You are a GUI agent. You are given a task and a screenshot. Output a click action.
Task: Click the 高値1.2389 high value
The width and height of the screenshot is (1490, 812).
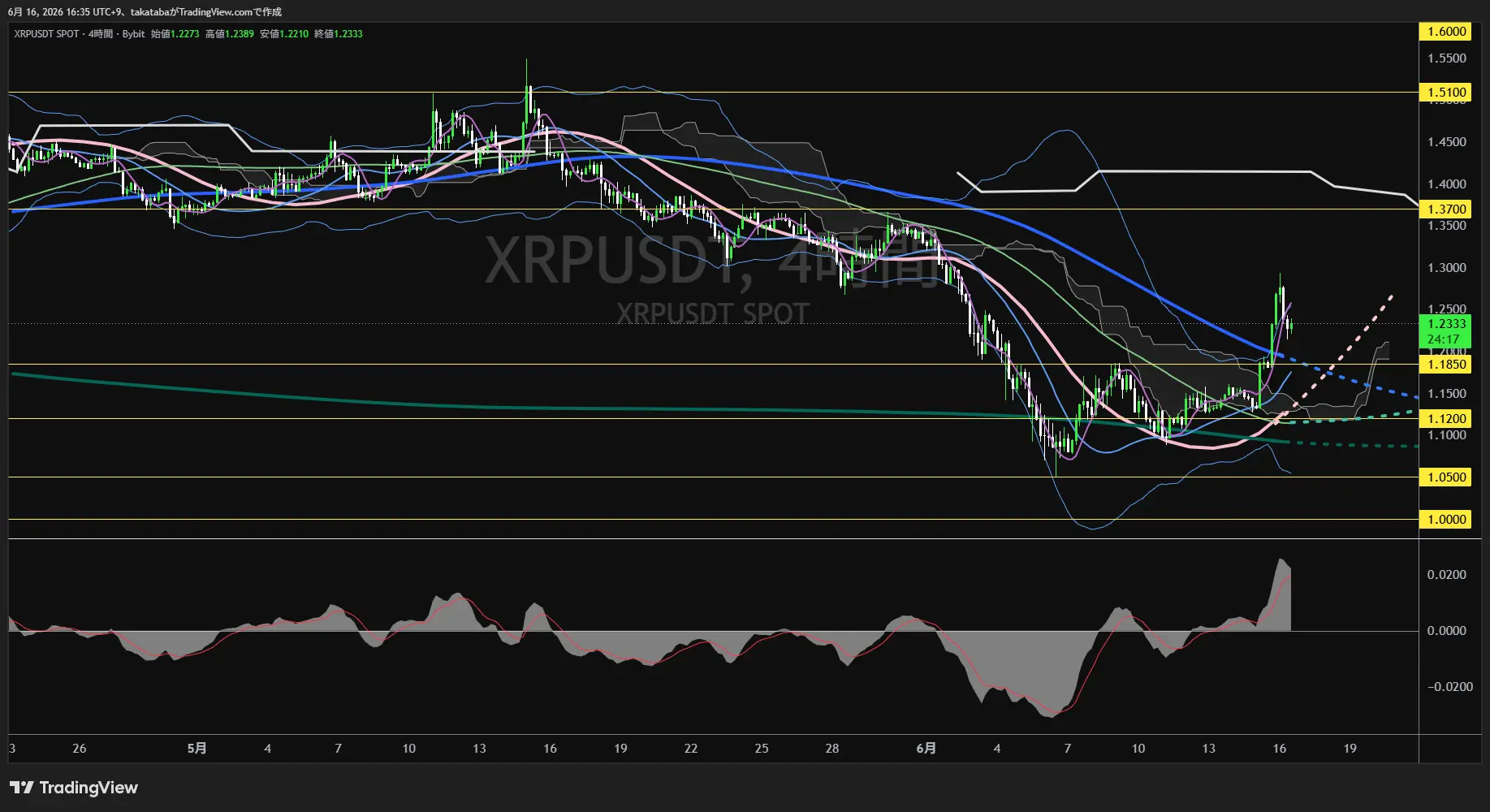coord(230,34)
